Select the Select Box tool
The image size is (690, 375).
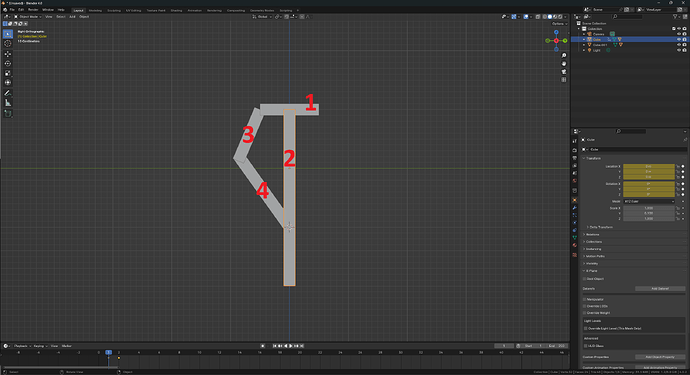[7, 34]
